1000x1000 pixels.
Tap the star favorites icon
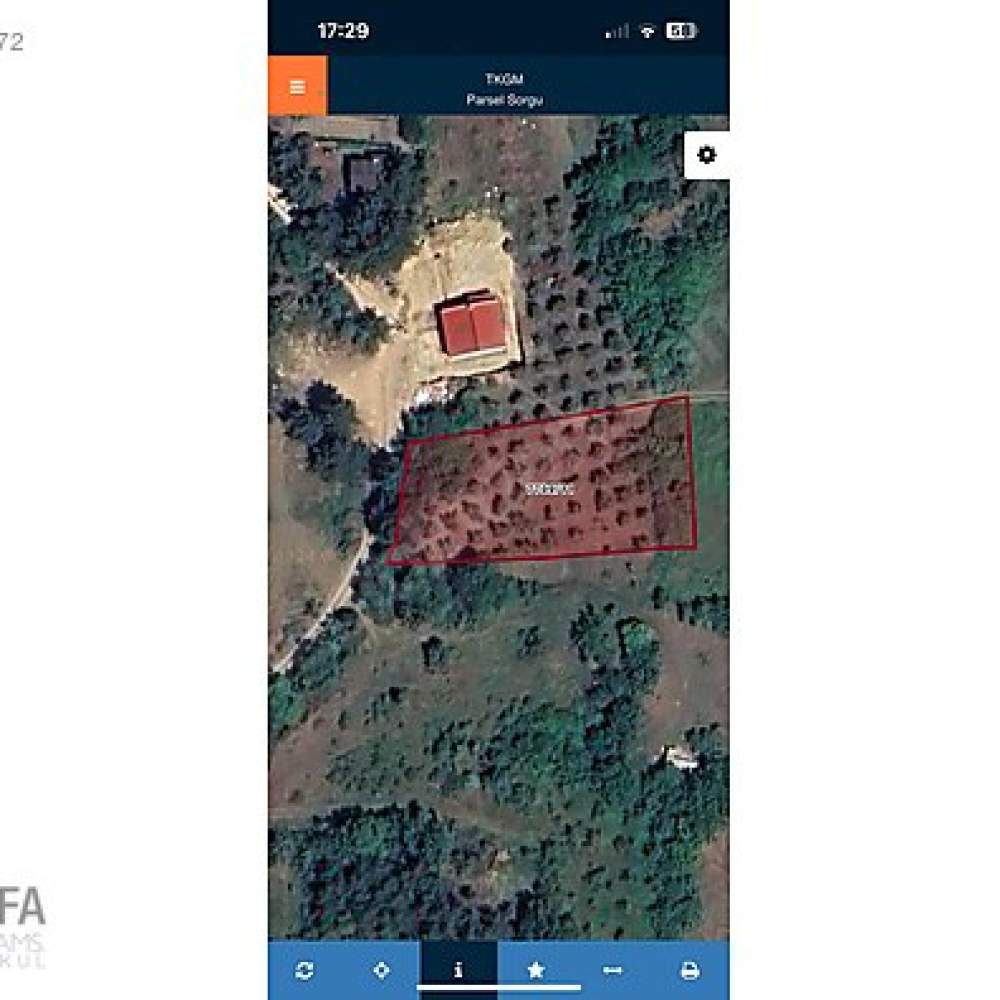pos(536,970)
